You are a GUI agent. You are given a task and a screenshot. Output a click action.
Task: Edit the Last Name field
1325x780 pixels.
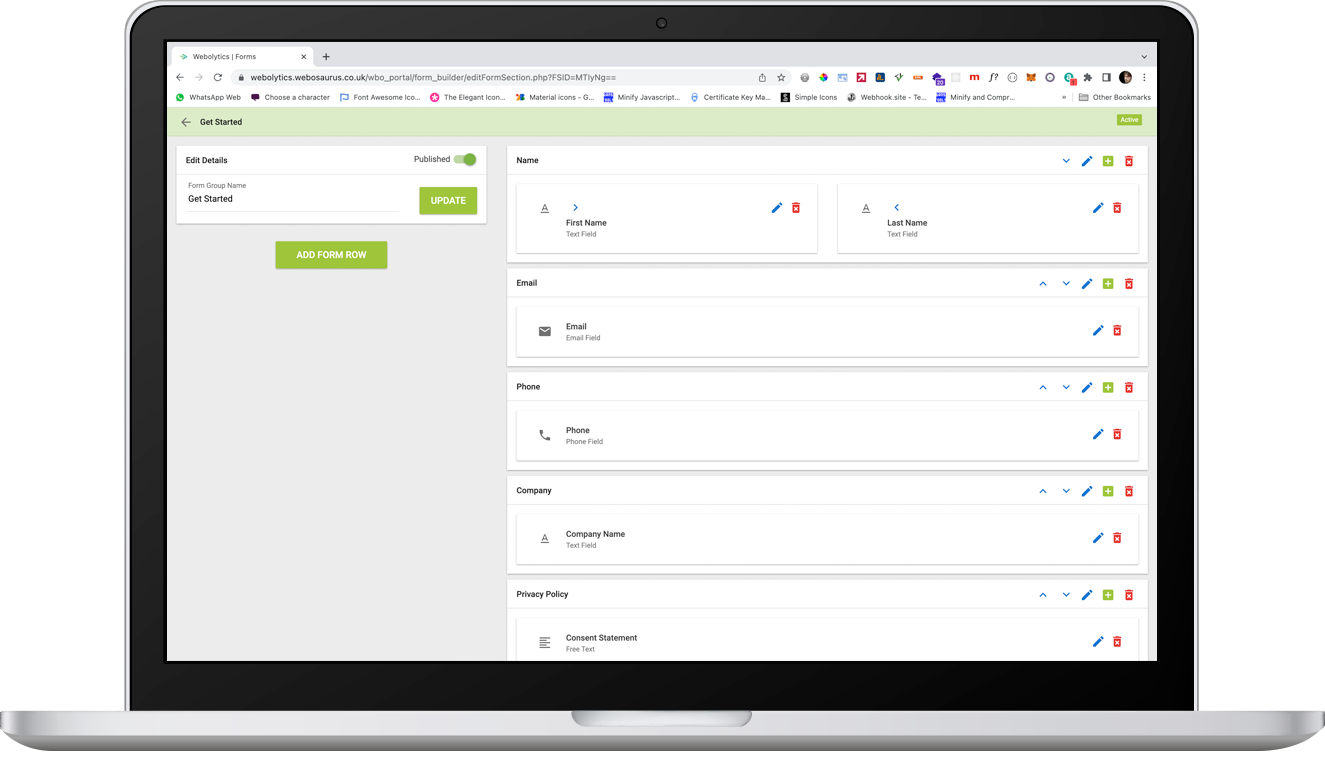pyautogui.click(x=1098, y=208)
